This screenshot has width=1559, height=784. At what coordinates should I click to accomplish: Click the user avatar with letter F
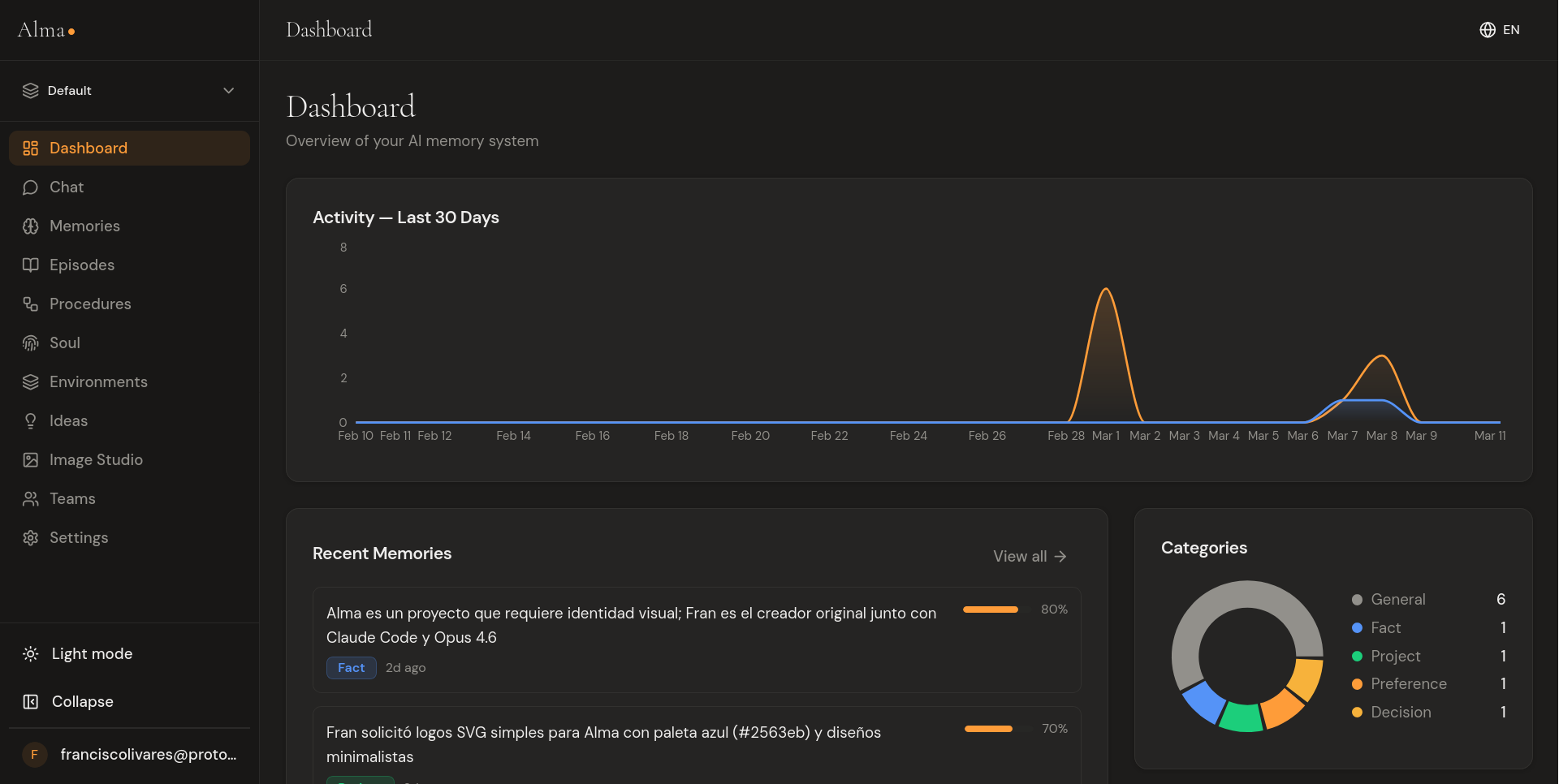(34, 754)
